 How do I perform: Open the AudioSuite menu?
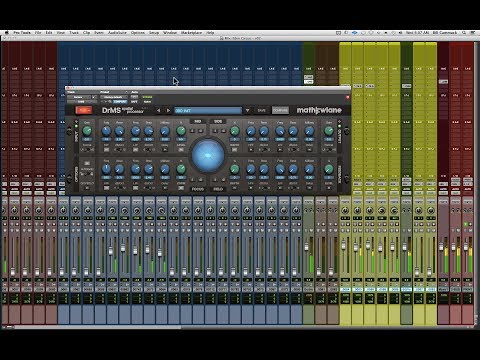click(x=117, y=33)
